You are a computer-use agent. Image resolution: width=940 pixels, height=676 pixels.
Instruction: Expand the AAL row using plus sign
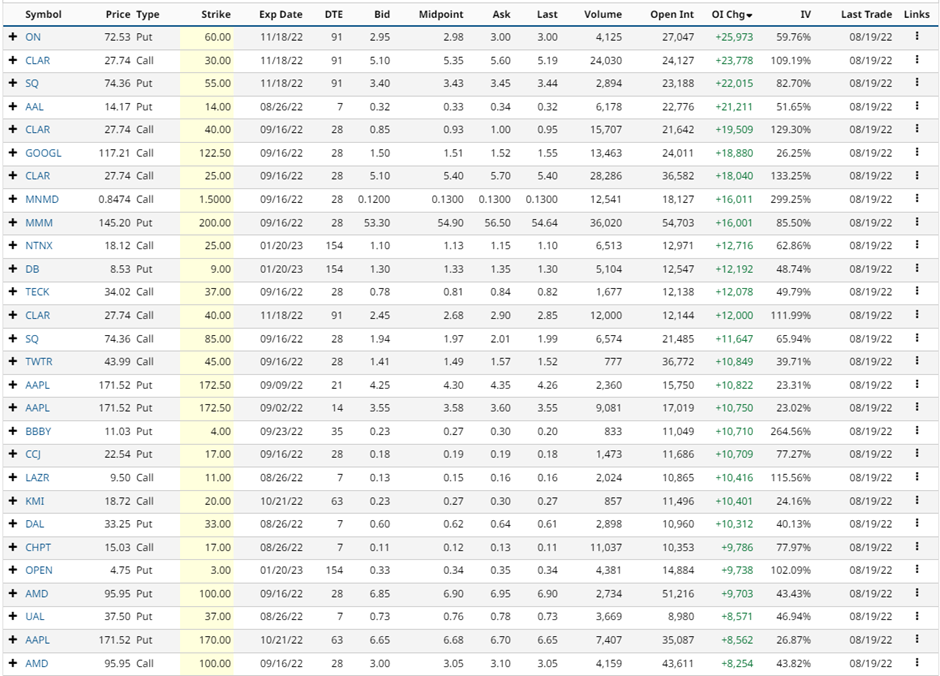13,106
